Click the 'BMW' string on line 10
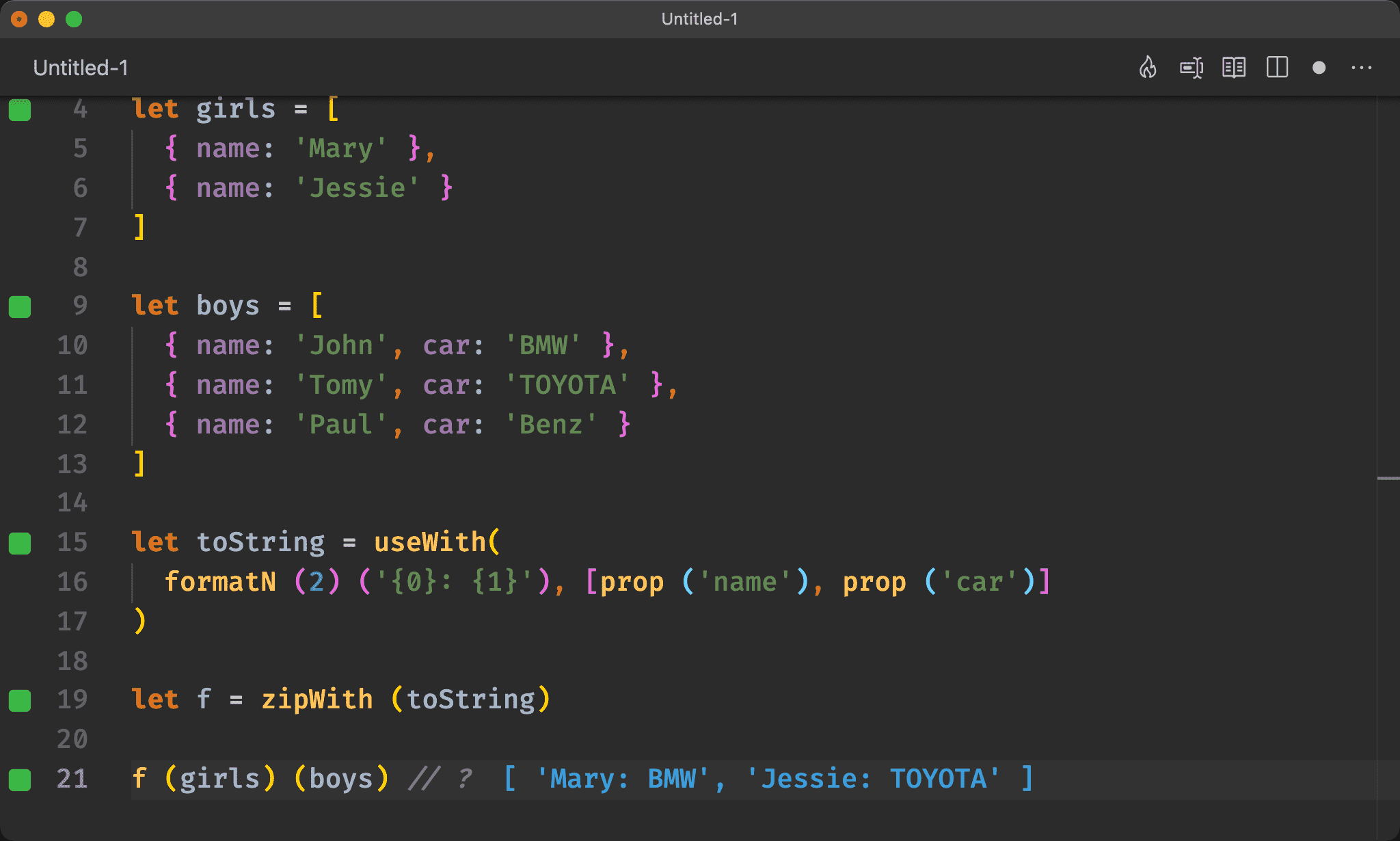Viewport: 1400px width, 841px height. pyautogui.click(x=543, y=345)
